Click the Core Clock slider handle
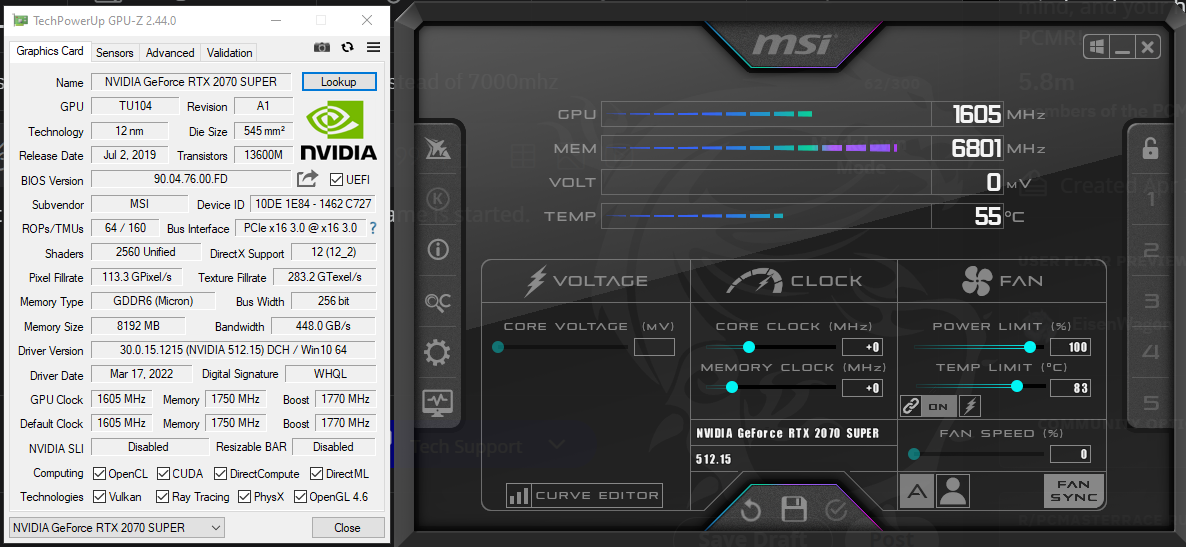This screenshot has width=1186, height=547. point(749,347)
